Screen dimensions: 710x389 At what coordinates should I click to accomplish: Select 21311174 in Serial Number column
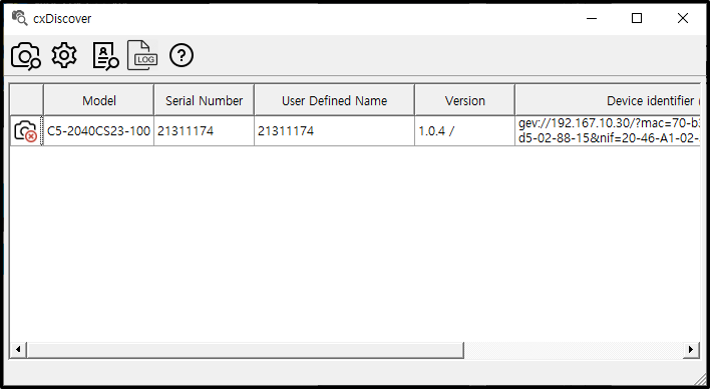[204, 131]
